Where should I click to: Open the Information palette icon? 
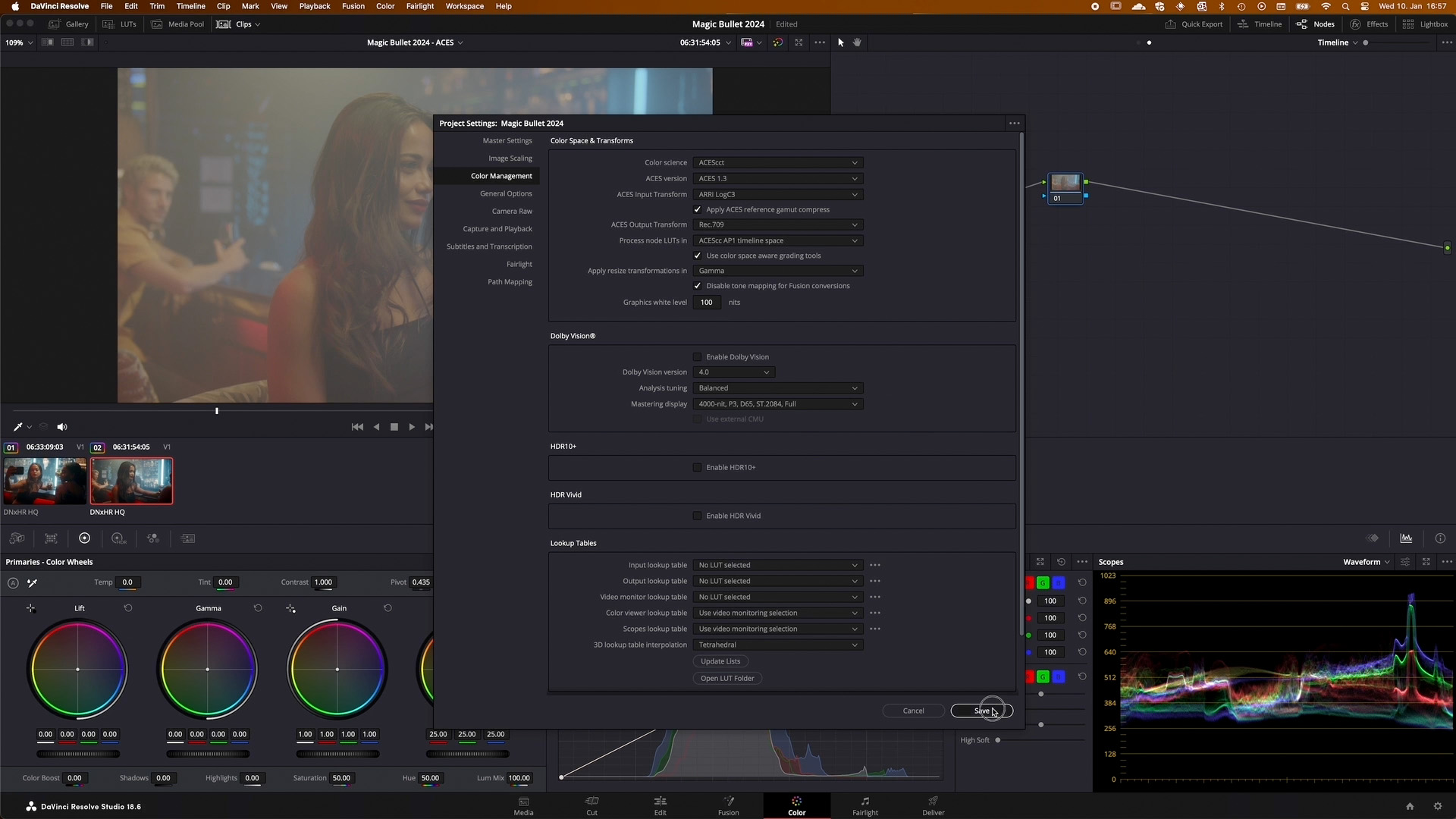[1440, 538]
